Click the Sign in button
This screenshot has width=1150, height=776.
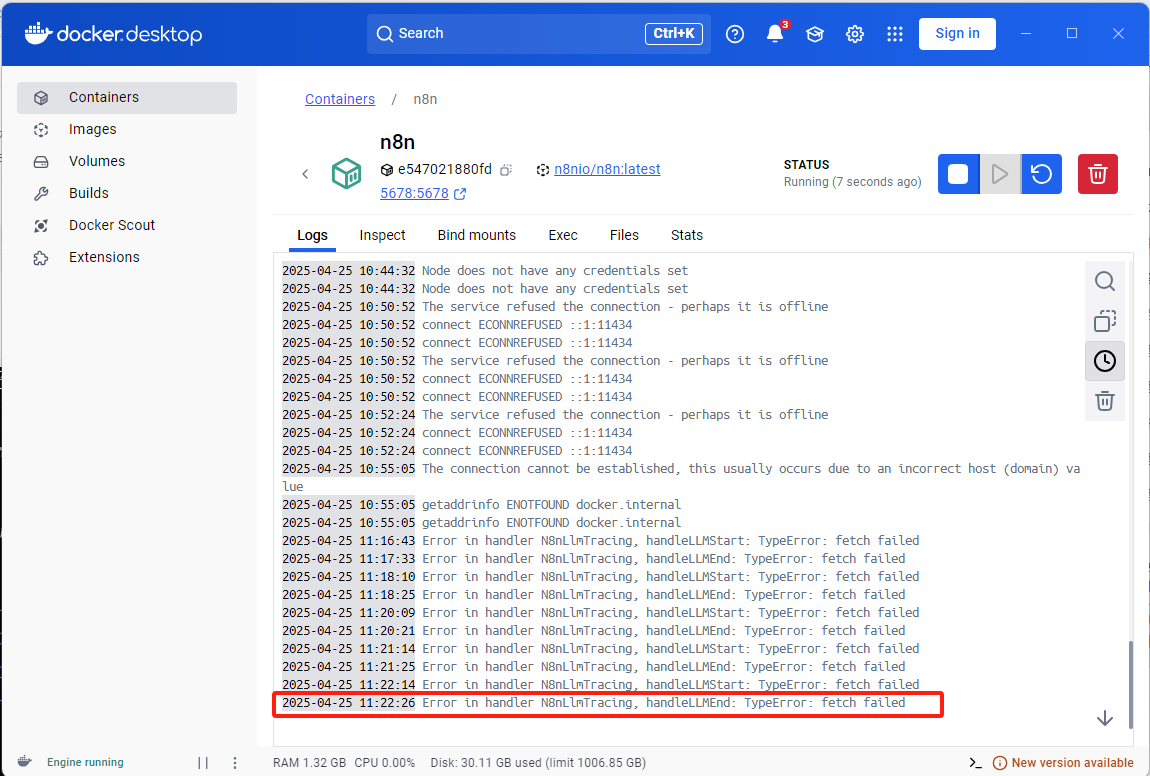coord(957,34)
